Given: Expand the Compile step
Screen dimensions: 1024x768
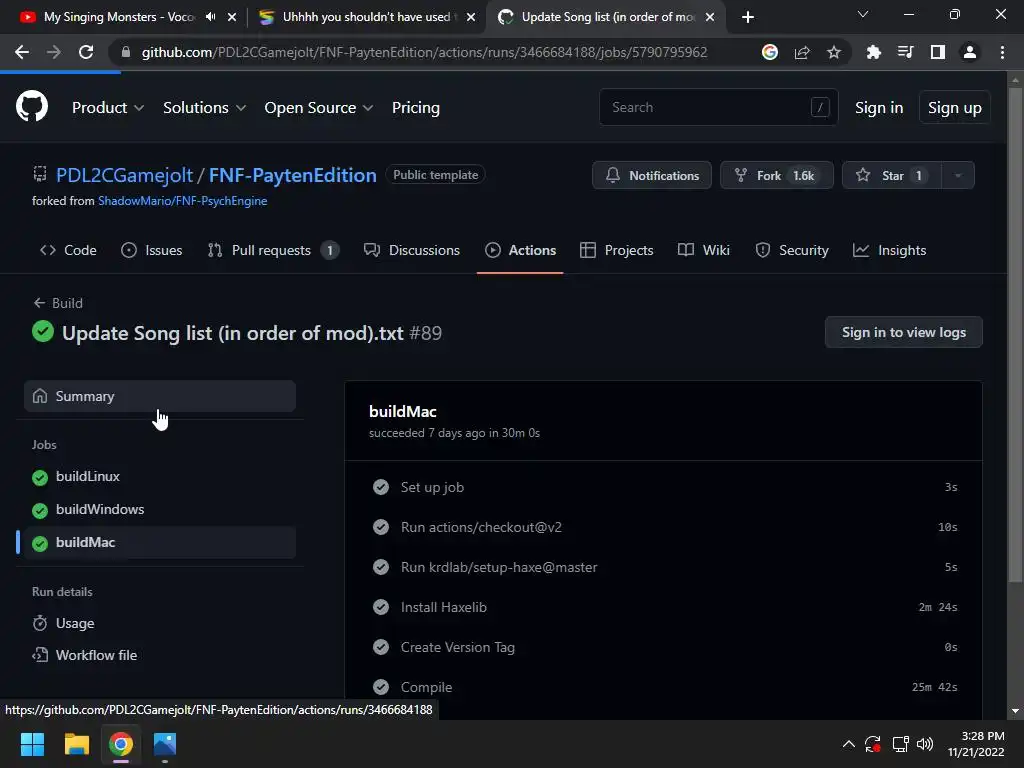Looking at the screenshot, I should click(x=664, y=687).
